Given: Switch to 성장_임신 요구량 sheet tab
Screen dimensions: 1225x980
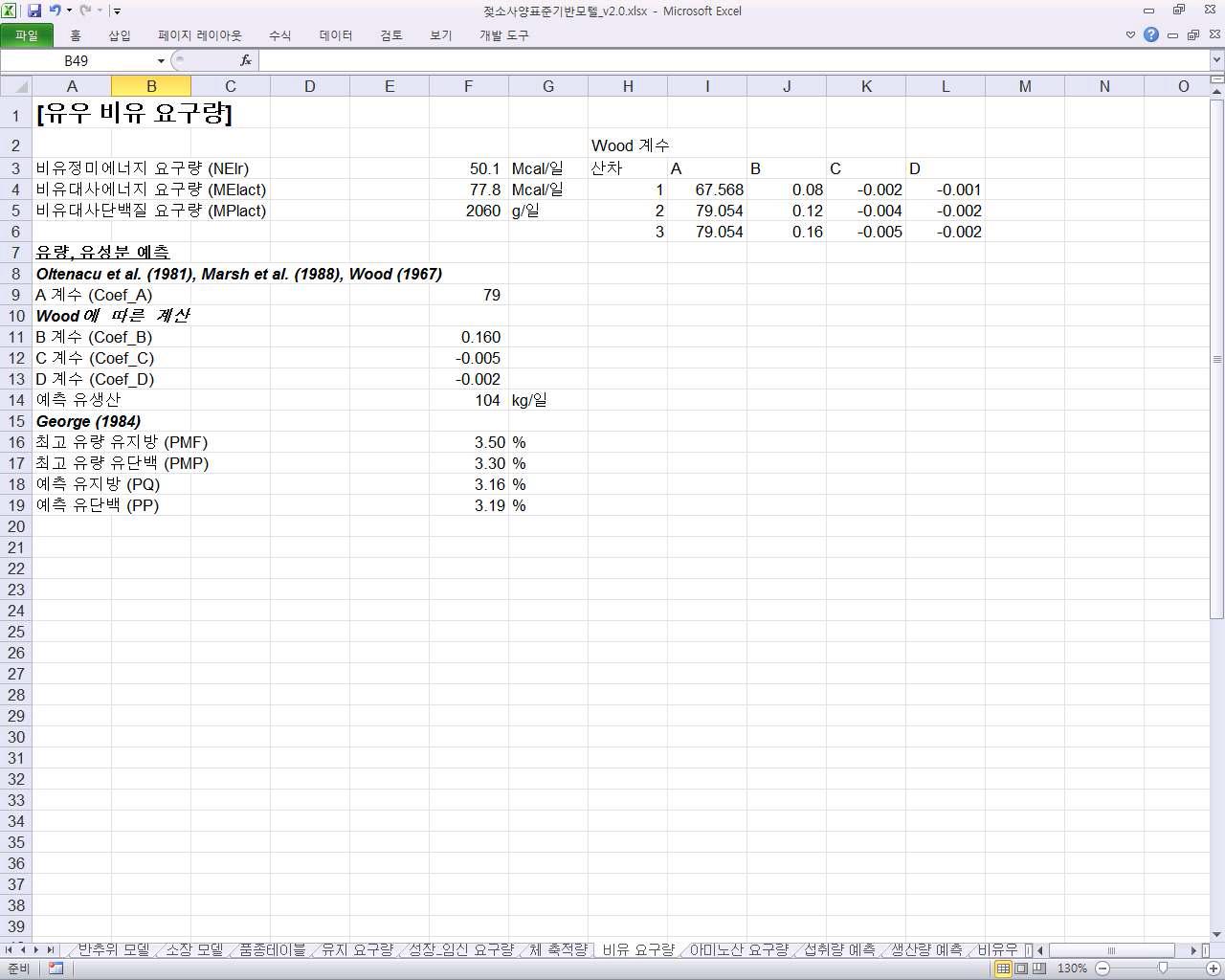Looking at the screenshot, I should (x=461, y=949).
